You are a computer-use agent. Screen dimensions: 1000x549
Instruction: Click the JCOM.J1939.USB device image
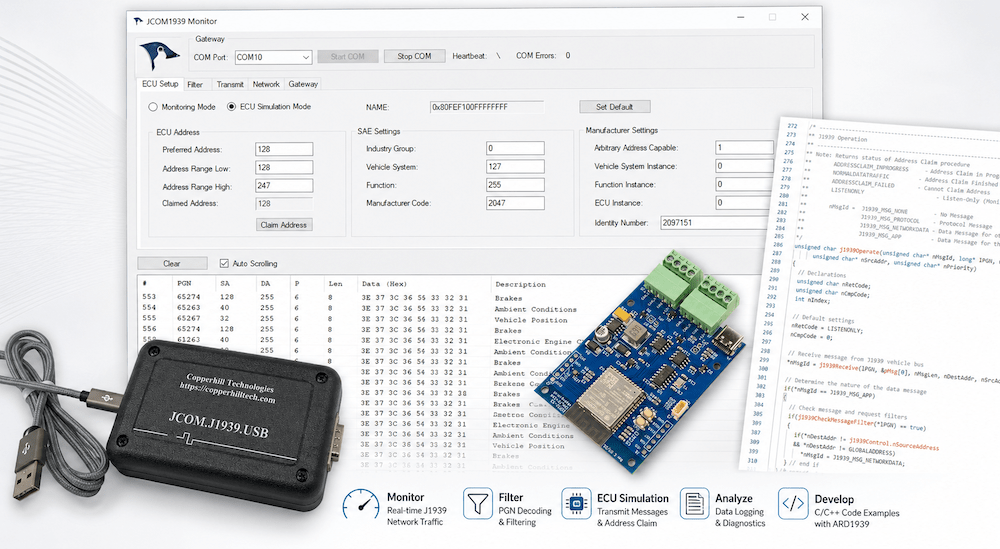[224, 425]
